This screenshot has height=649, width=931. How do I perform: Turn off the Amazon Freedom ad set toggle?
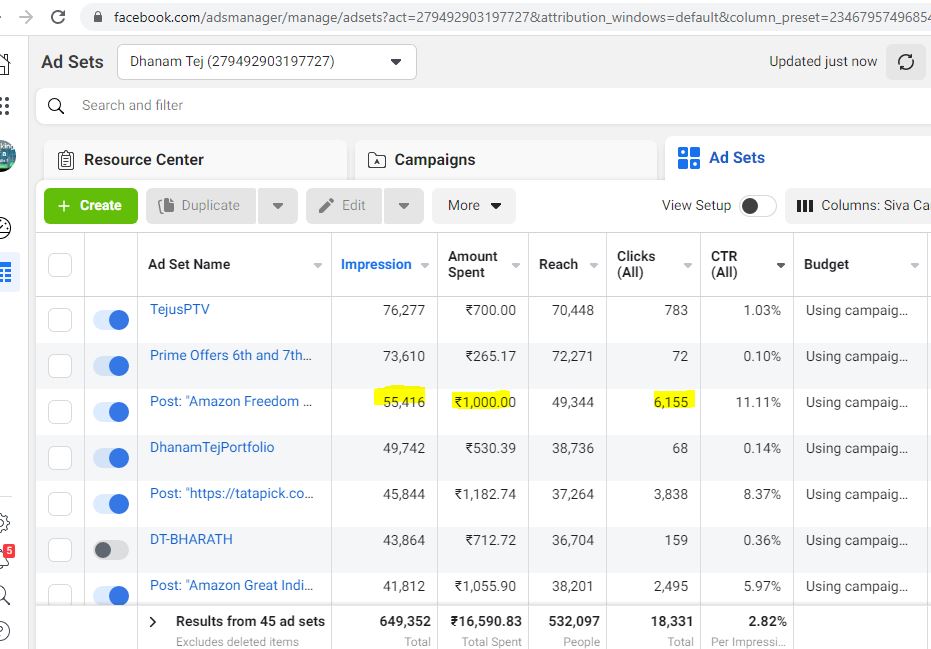click(x=111, y=412)
